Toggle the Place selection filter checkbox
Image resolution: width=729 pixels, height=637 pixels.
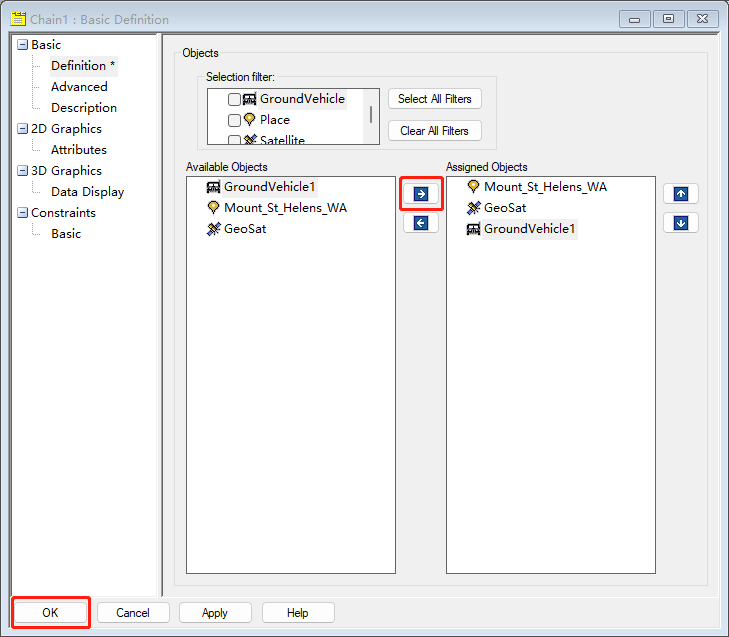[234, 120]
